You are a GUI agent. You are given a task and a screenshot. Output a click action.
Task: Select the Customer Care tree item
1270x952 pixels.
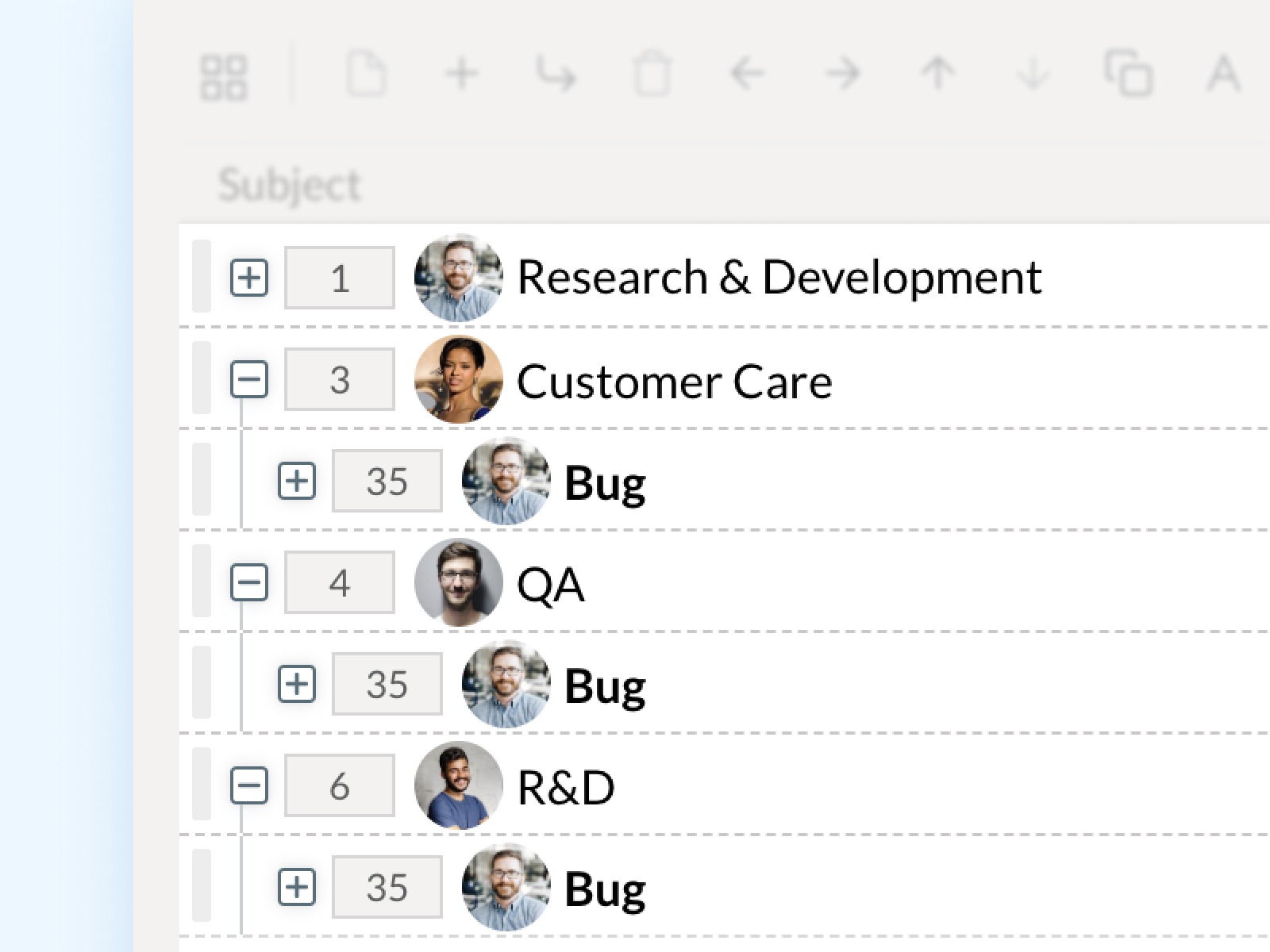tap(674, 382)
